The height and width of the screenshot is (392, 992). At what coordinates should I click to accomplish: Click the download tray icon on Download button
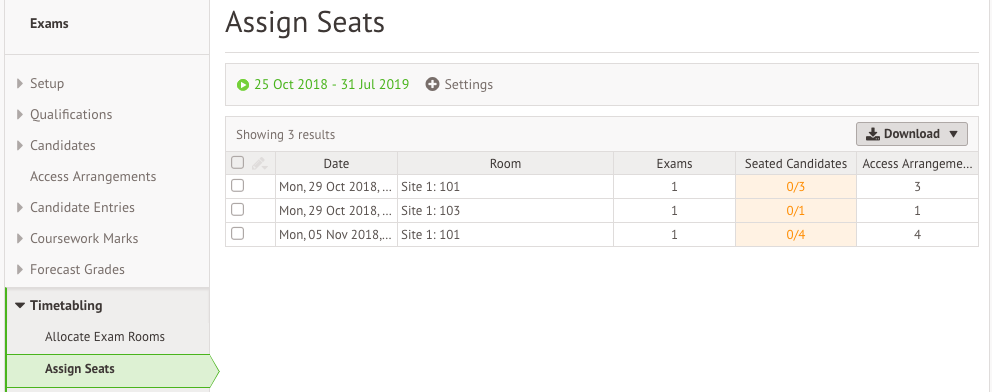(x=873, y=134)
